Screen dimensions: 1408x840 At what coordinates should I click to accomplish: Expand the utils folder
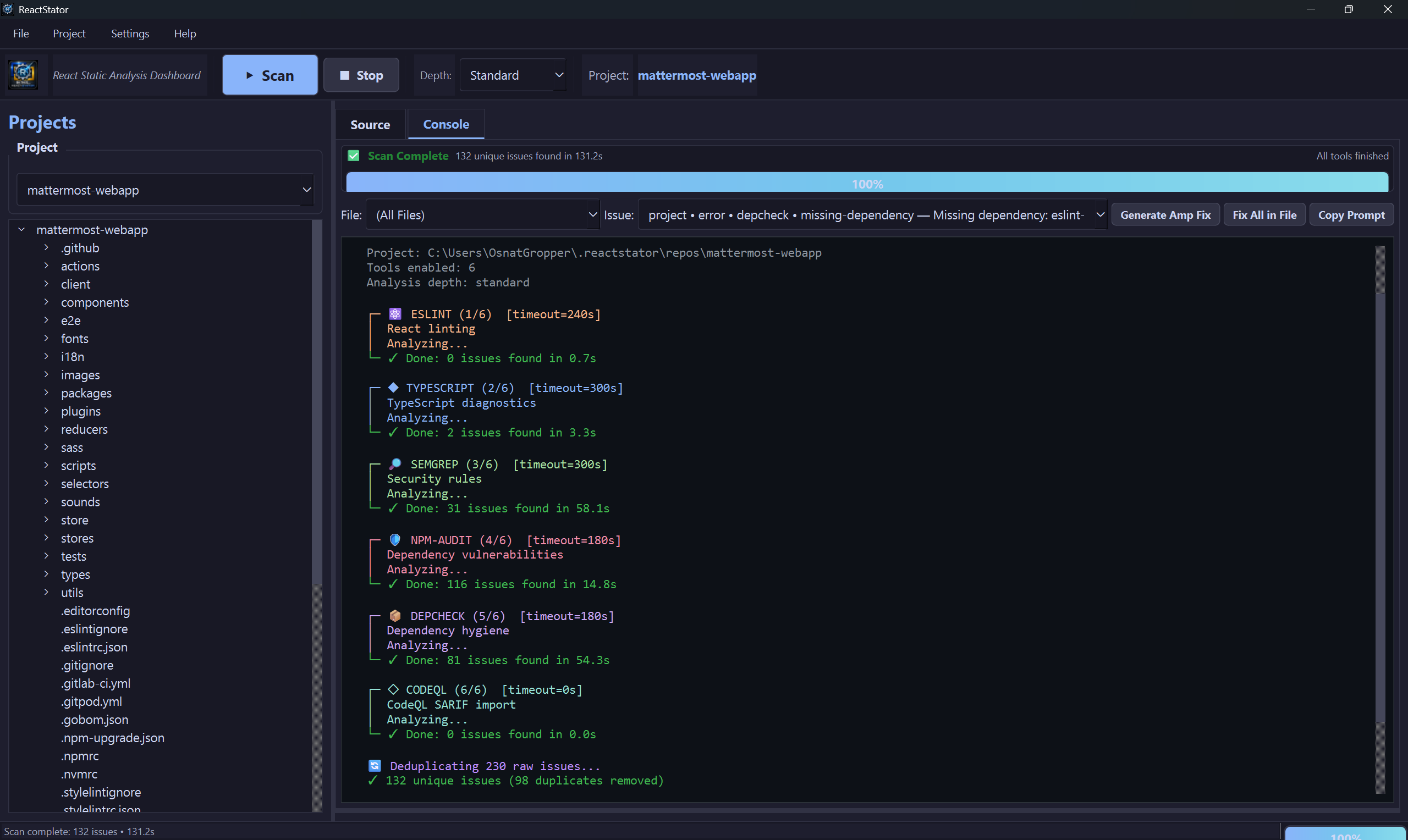tap(46, 592)
